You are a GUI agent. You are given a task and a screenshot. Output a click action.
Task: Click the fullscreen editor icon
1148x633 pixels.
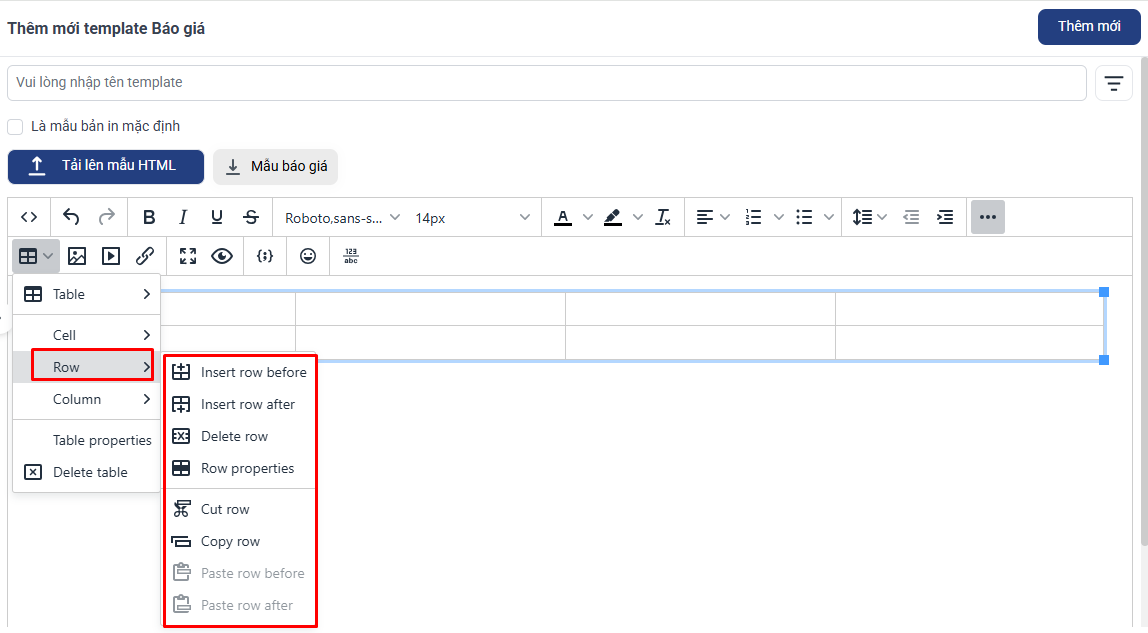click(x=188, y=256)
